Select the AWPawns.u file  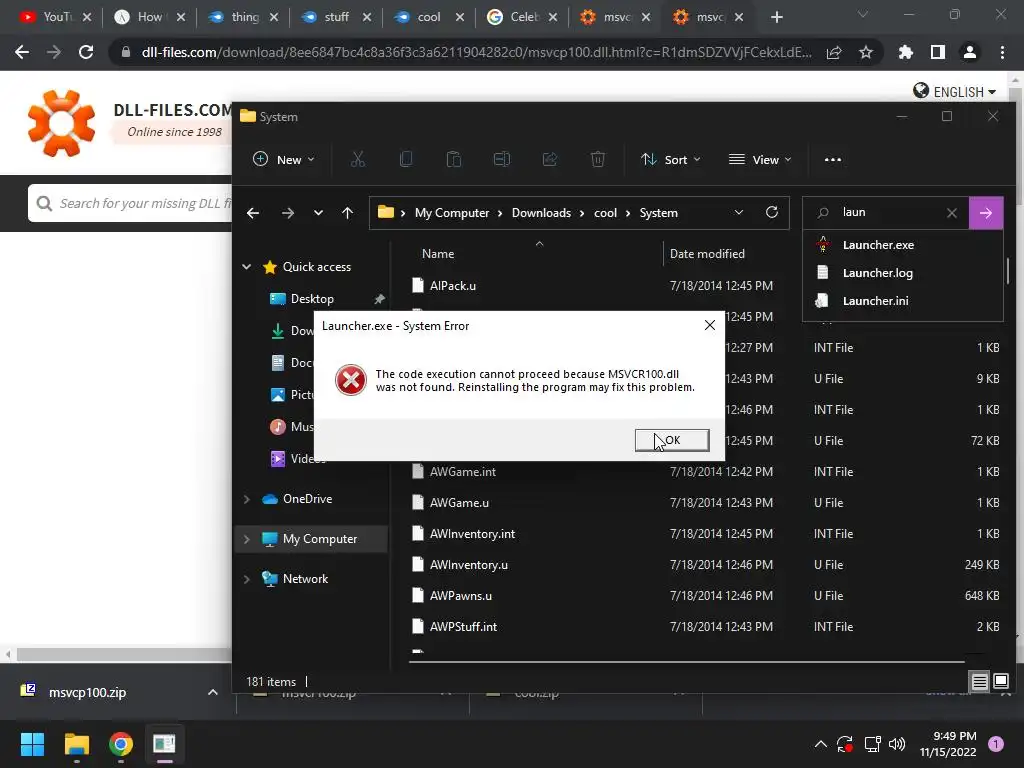click(x=460, y=596)
